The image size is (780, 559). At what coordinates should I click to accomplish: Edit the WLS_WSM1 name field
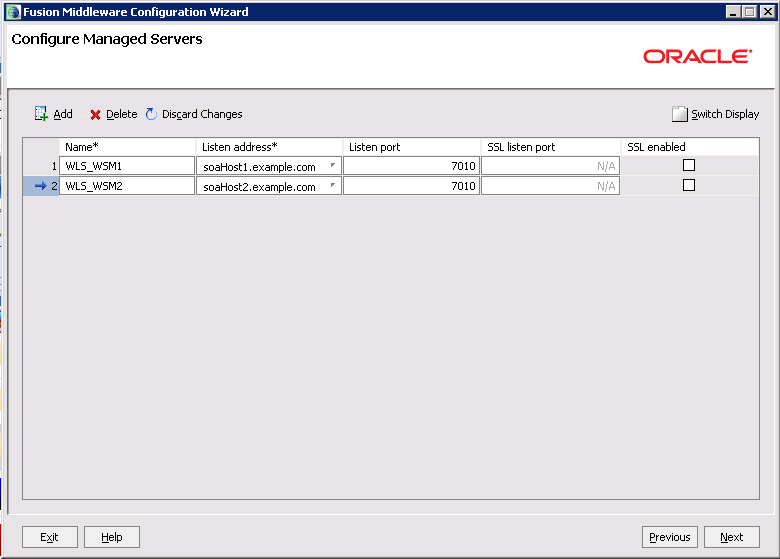127,166
